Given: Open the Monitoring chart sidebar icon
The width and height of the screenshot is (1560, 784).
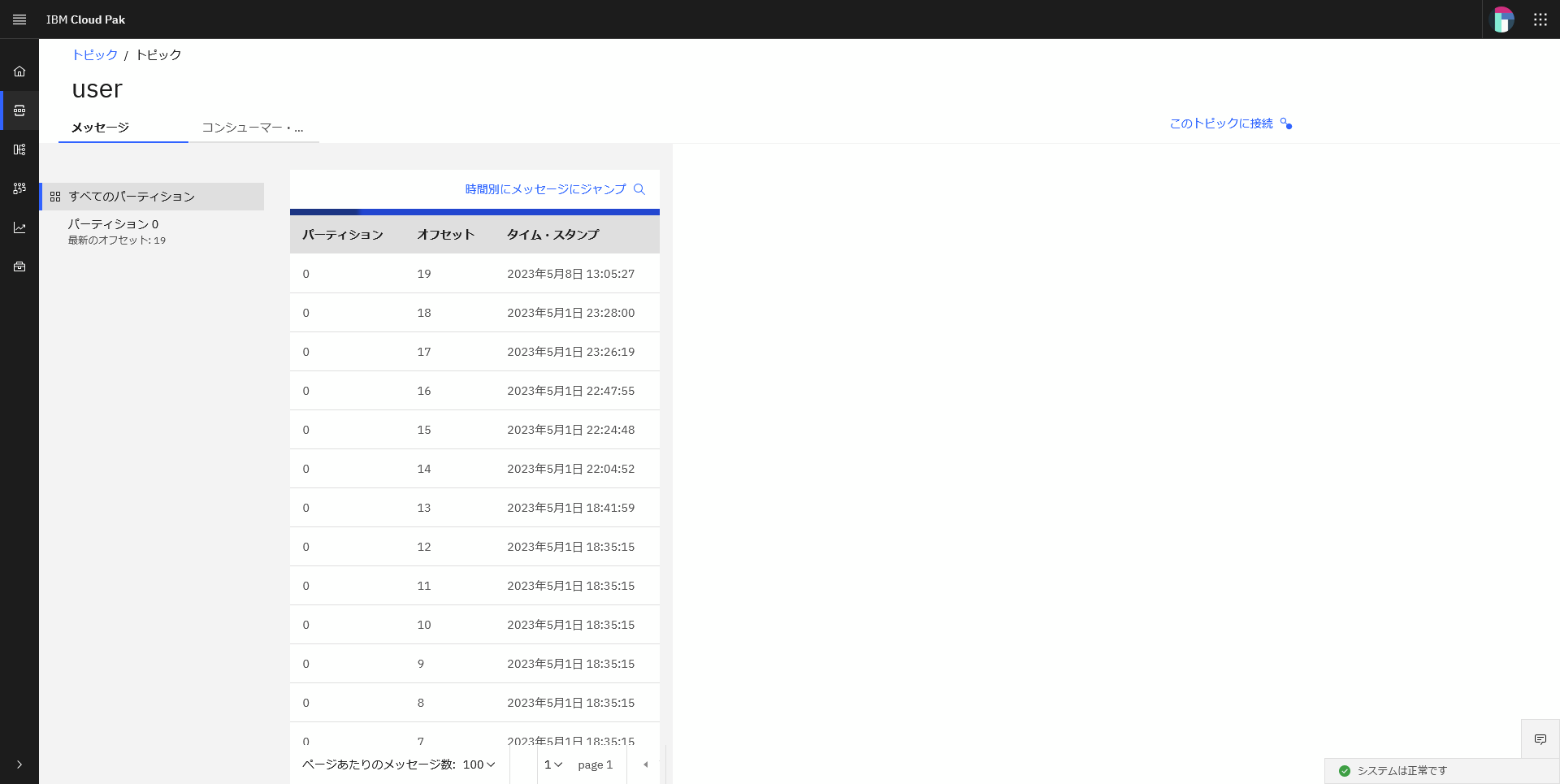Looking at the screenshot, I should [x=19, y=227].
